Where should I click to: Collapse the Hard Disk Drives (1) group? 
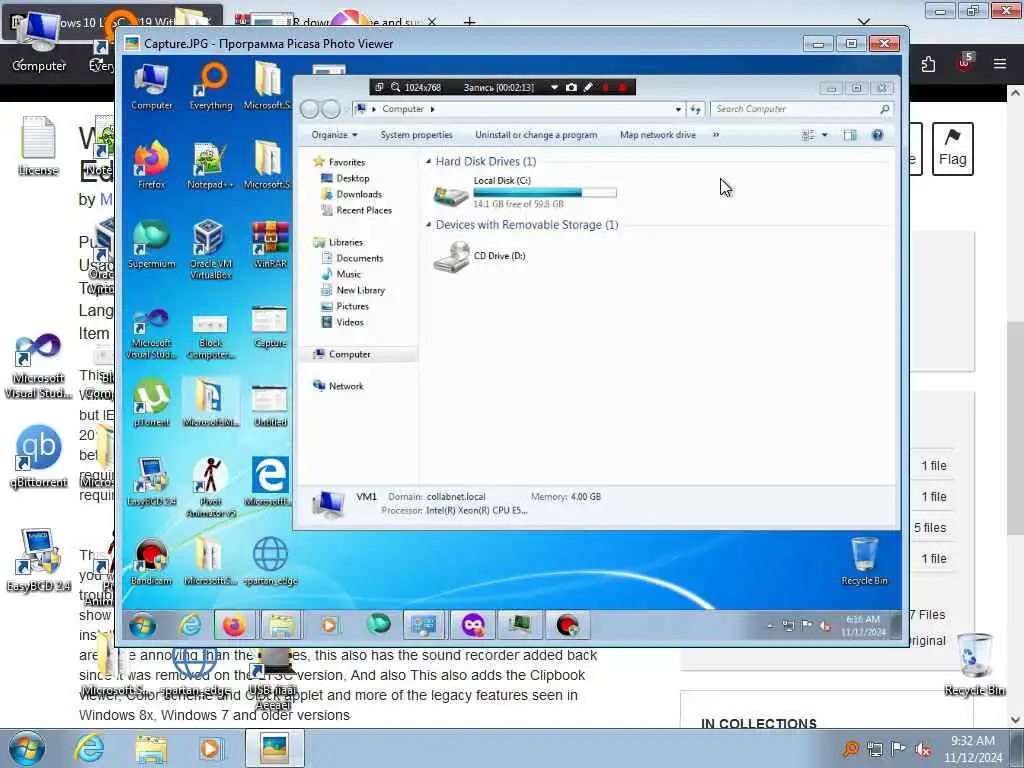click(x=429, y=161)
